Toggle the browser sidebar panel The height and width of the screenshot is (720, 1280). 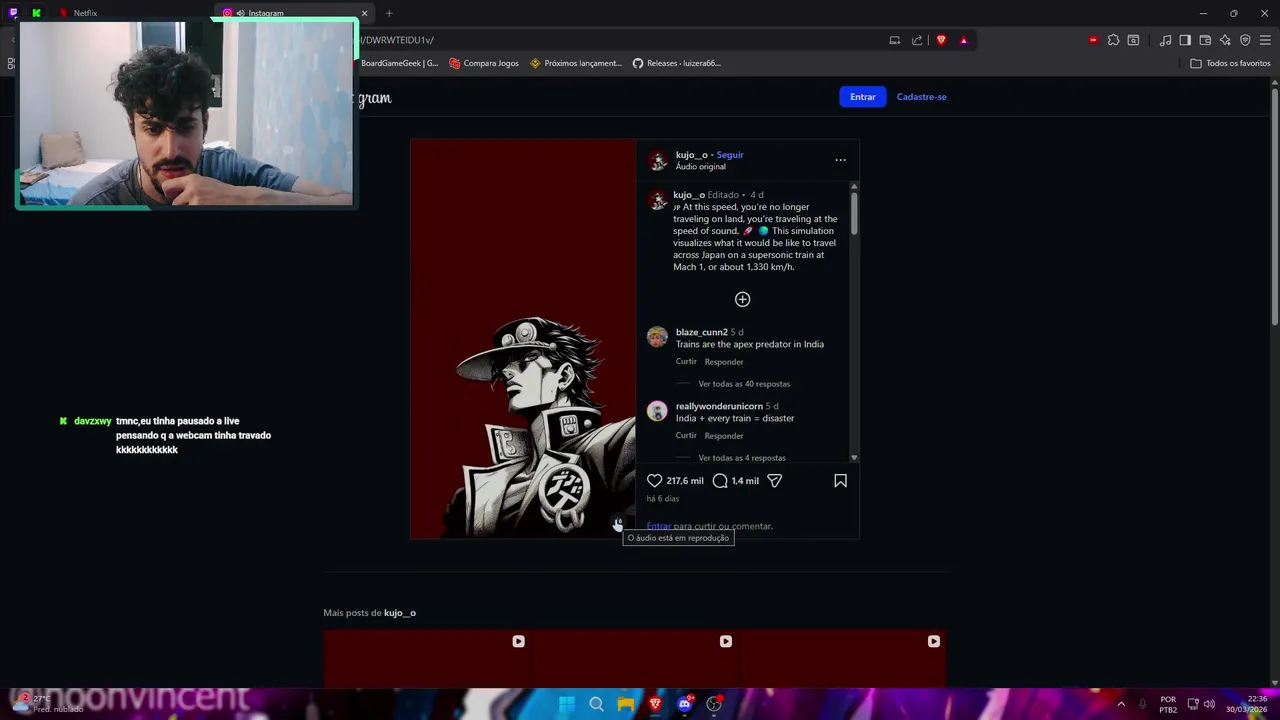coord(1185,40)
